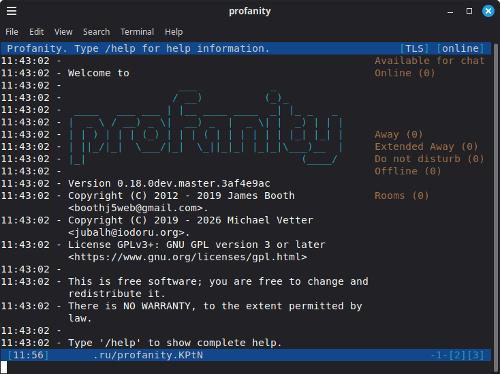This screenshot has width=500, height=374.
Task: Open the Help menu
Action: [x=174, y=32]
